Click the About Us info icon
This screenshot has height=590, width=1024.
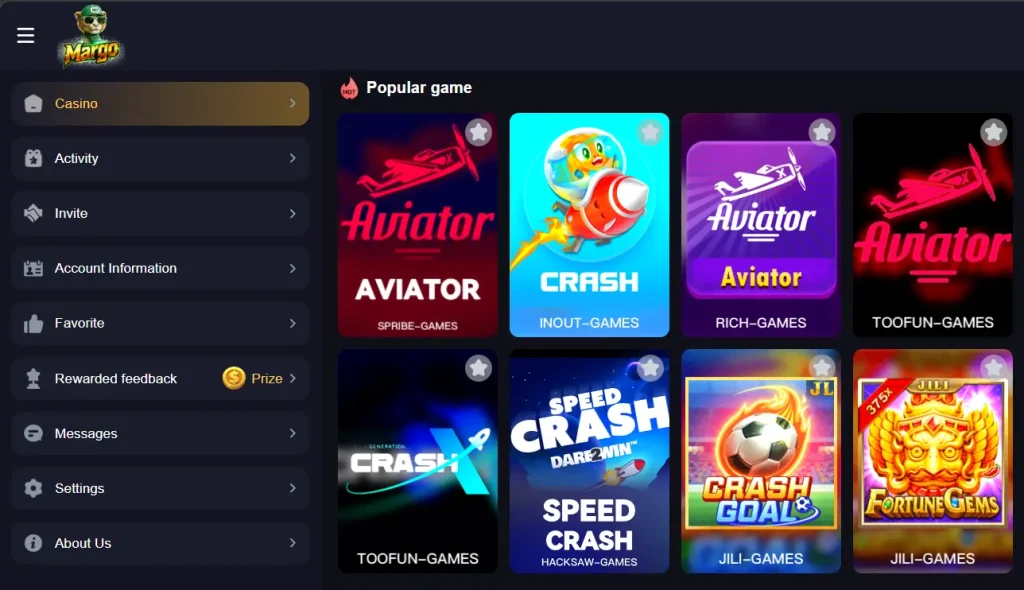coord(33,543)
